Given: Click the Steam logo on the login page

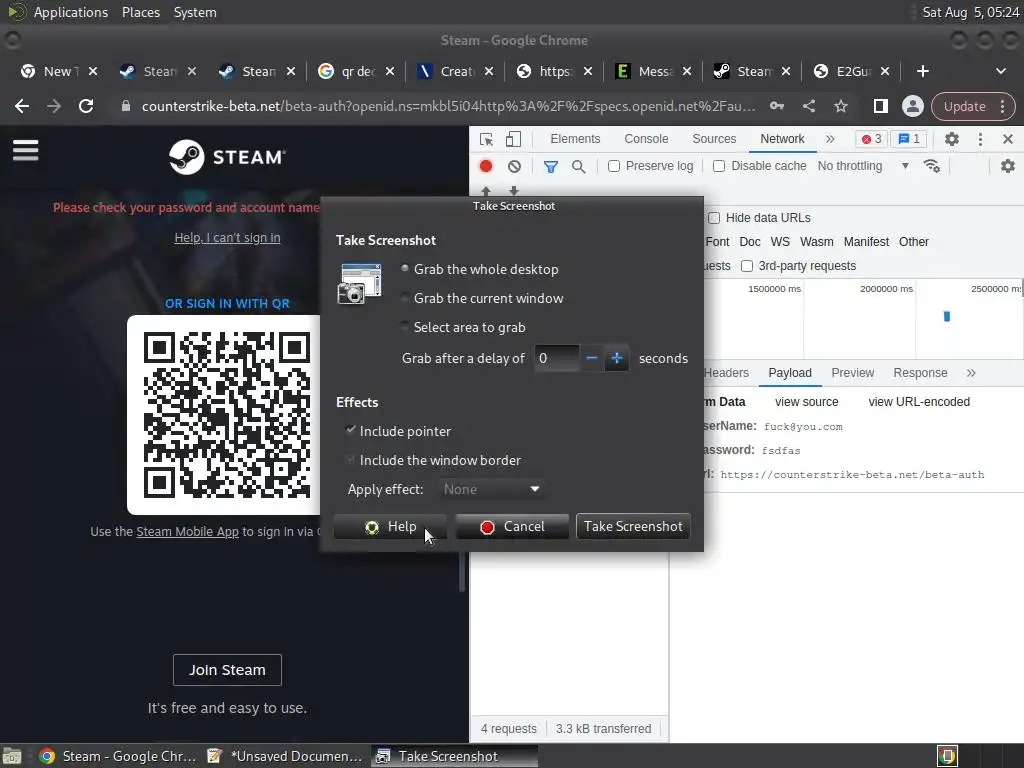Looking at the screenshot, I should pos(227,157).
